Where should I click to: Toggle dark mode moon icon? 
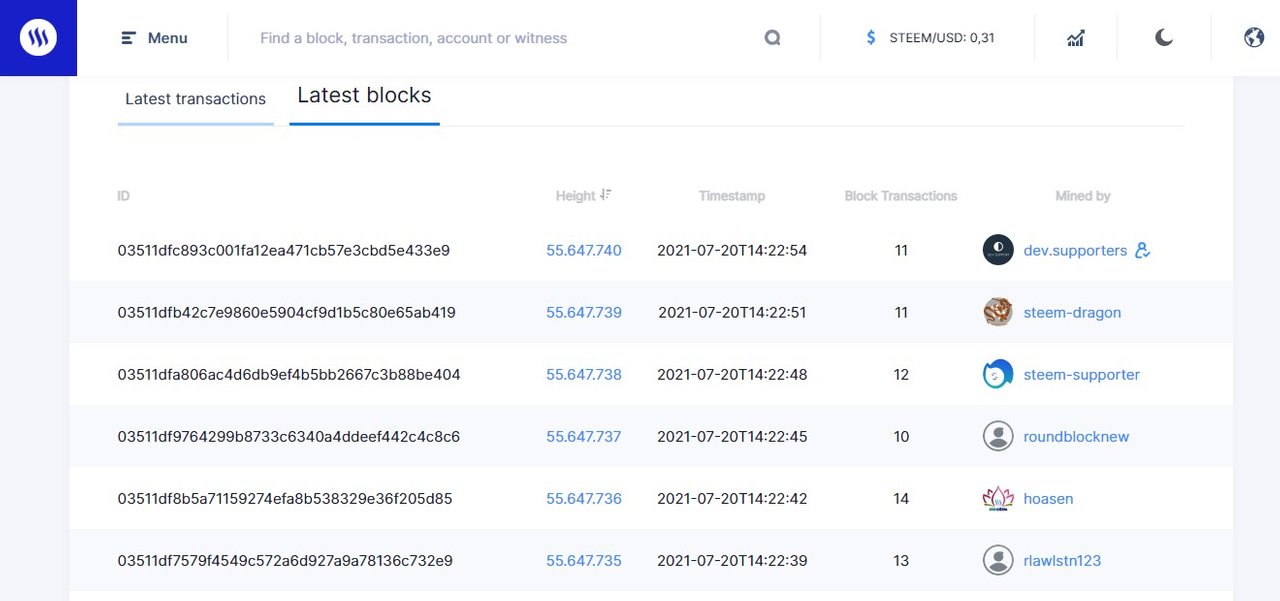point(1164,38)
